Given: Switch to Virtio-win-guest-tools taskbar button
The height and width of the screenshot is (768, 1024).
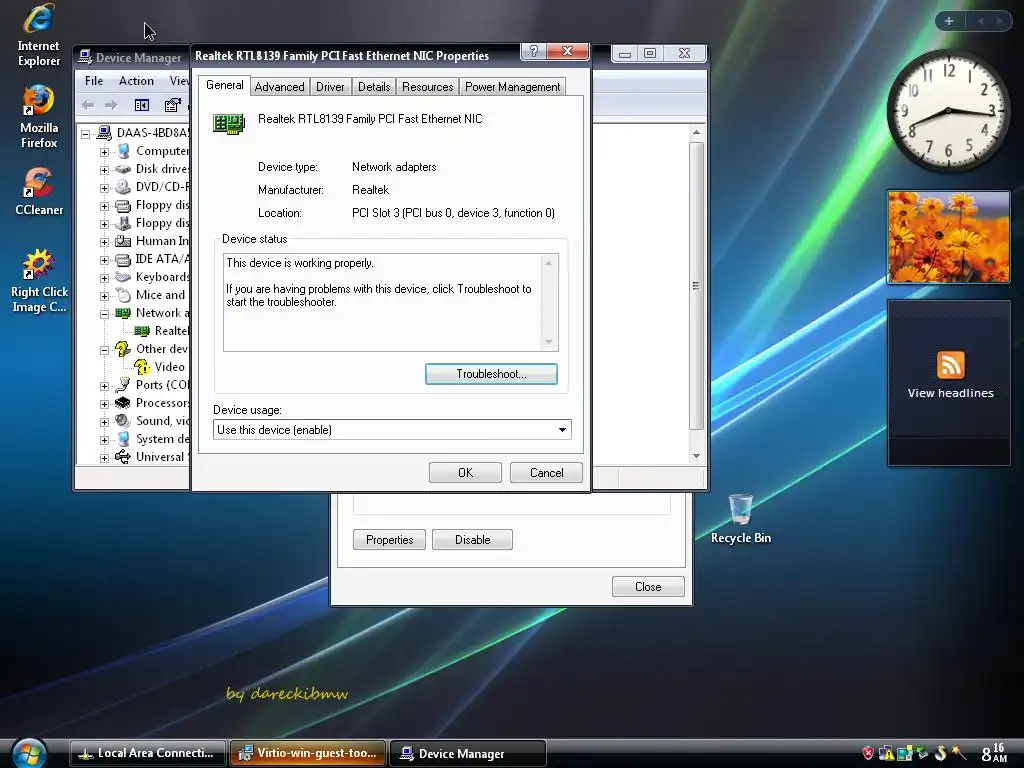Looking at the screenshot, I should (308, 754).
